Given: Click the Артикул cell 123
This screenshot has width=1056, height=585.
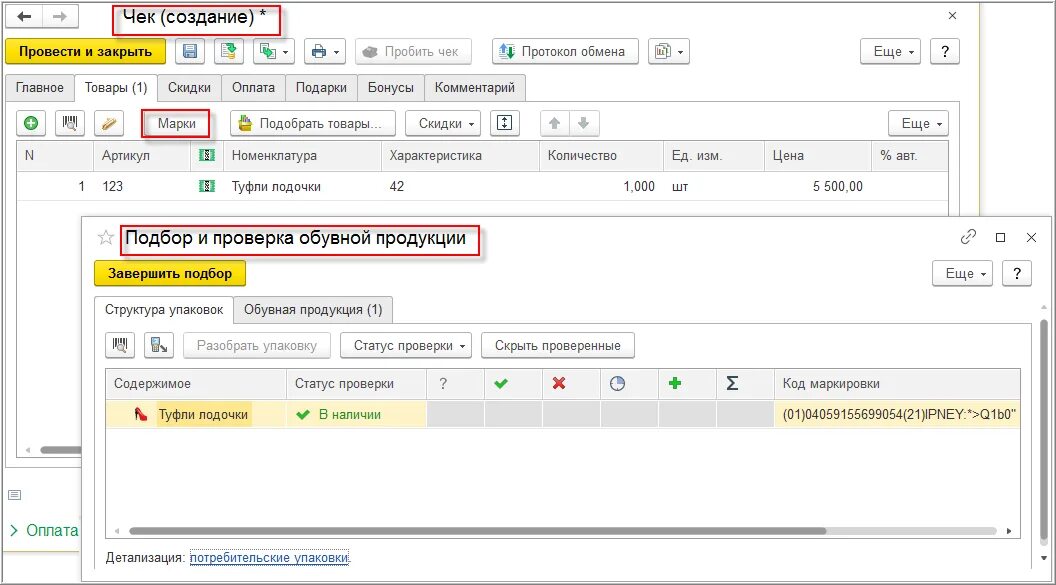Looking at the screenshot, I should tap(142, 186).
